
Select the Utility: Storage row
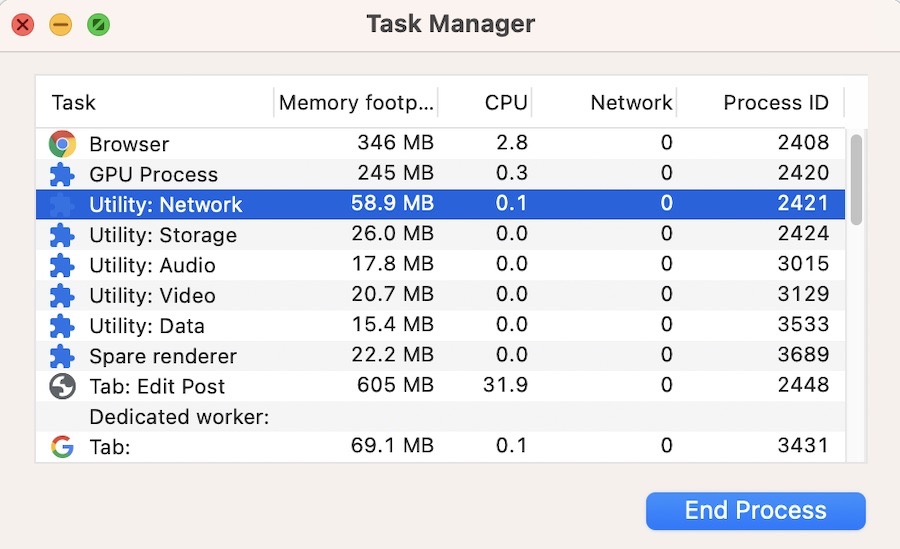point(440,235)
